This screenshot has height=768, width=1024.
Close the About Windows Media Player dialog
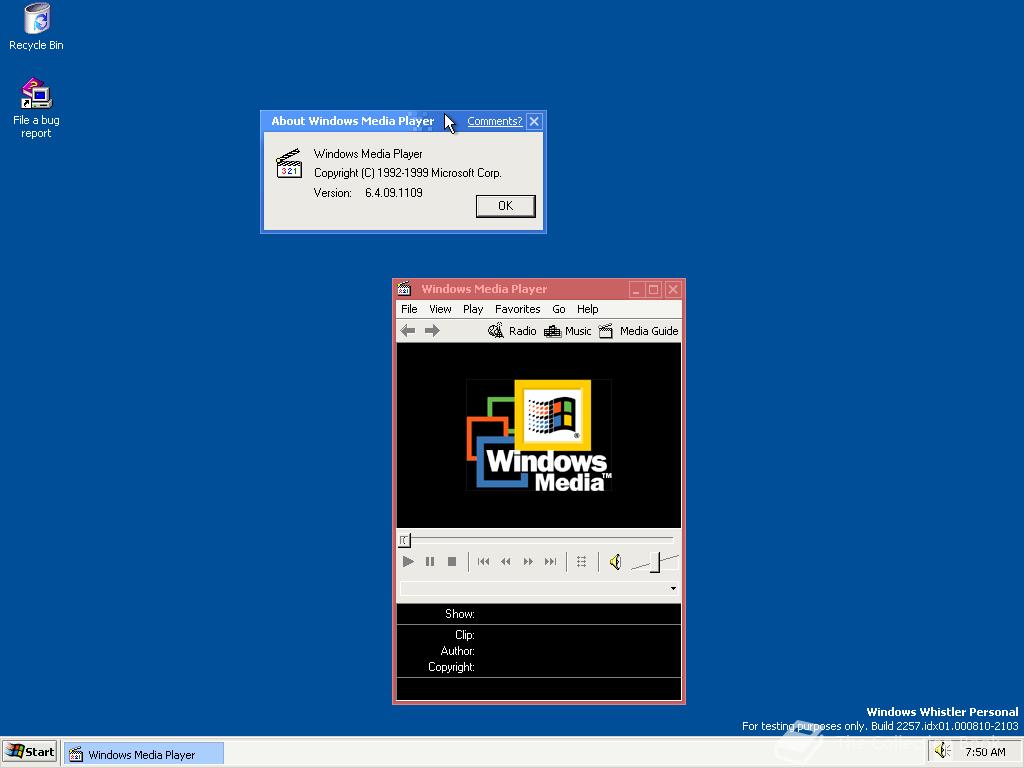534,121
